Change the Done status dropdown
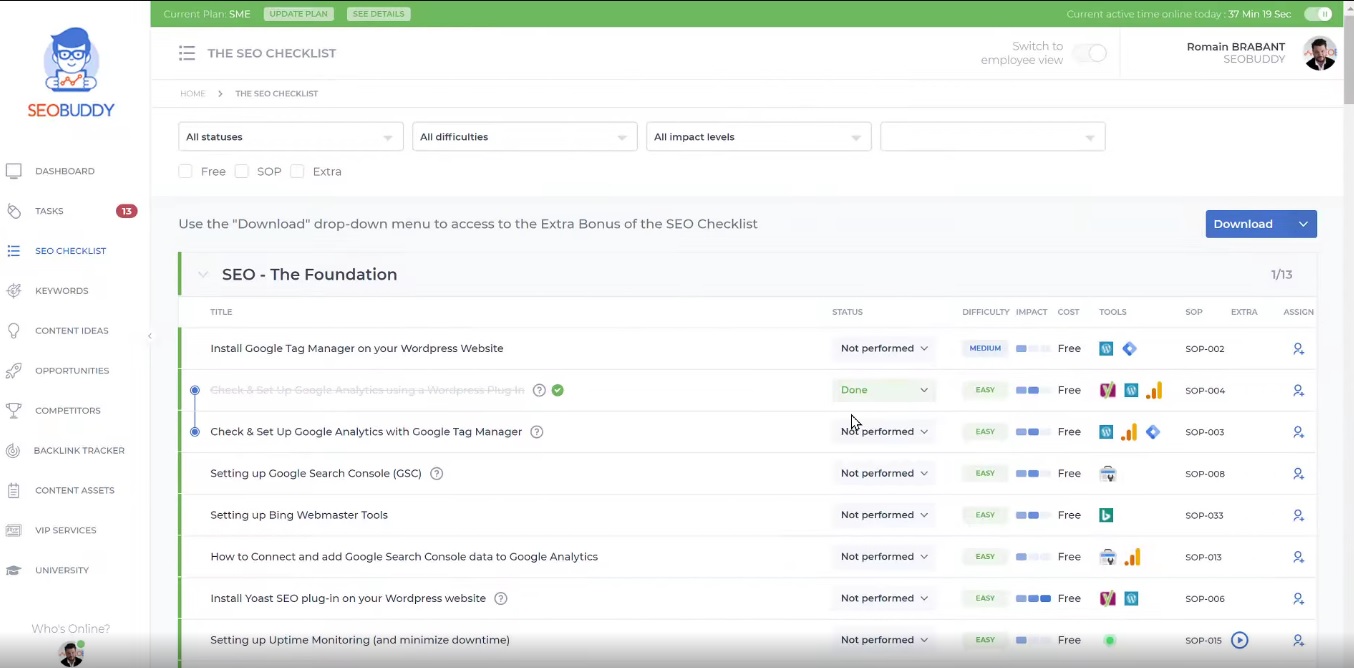Image resolution: width=1354 pixels, height=668 pixels. [884, 390]
